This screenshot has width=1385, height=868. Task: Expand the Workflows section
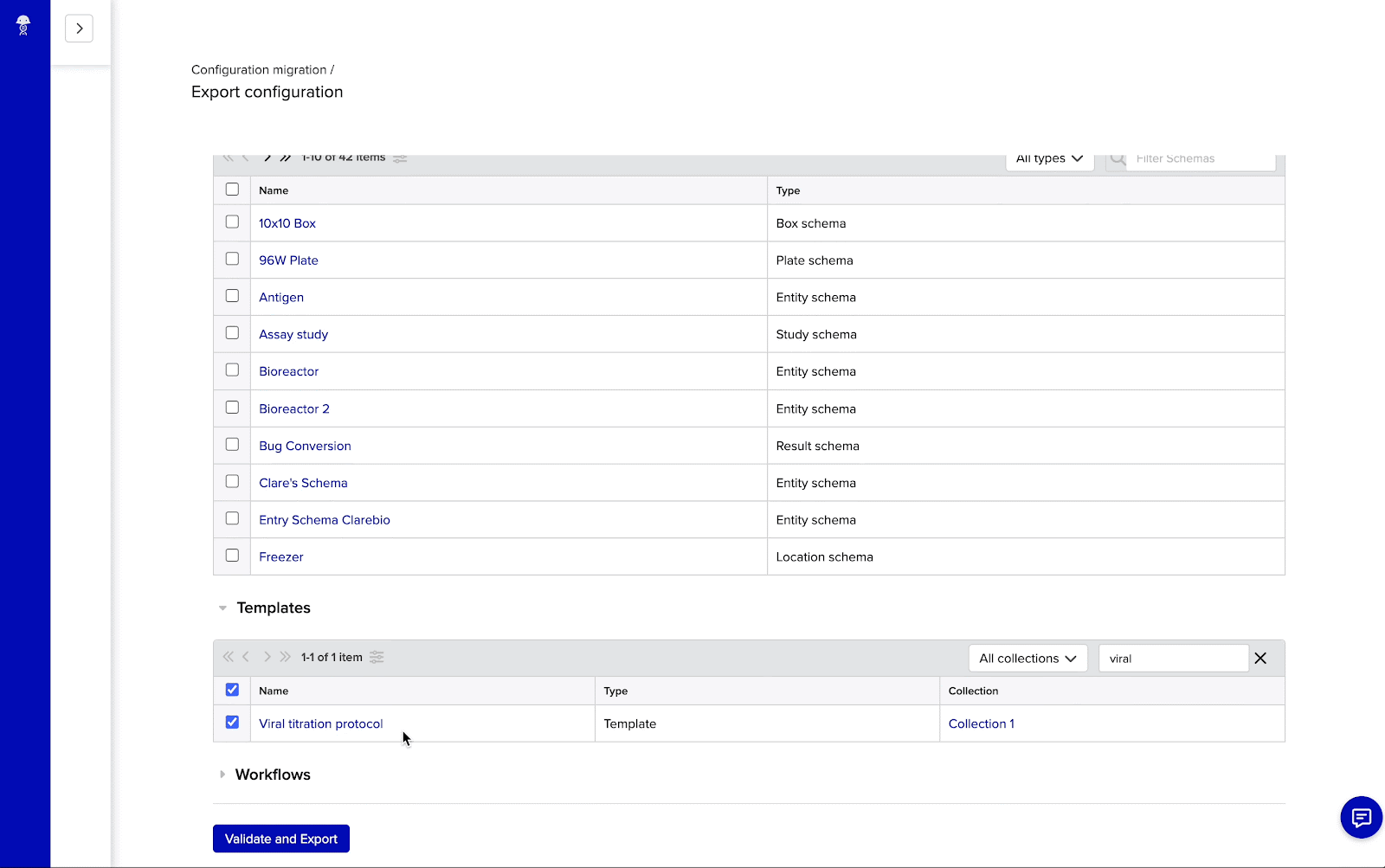pos(222,774)
